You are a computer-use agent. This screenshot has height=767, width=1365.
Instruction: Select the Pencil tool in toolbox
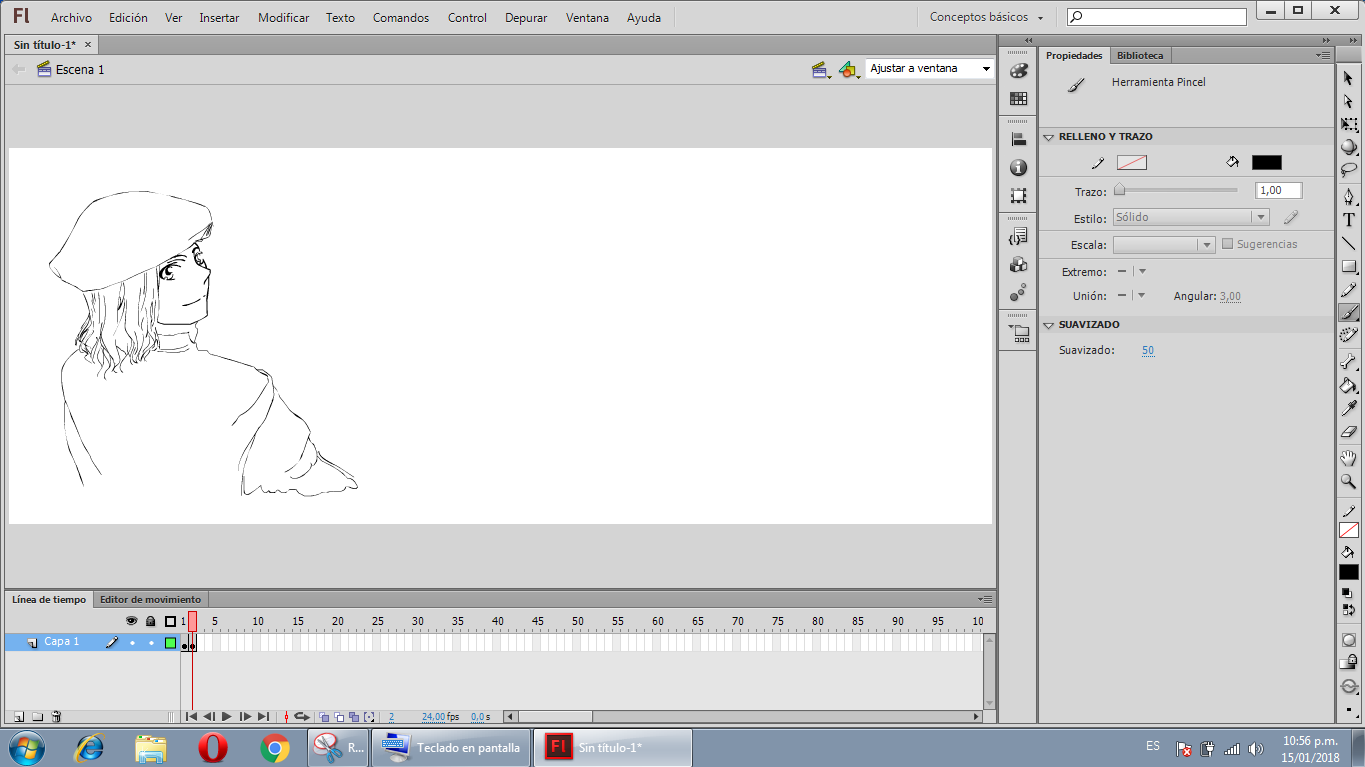(1349, 290)
